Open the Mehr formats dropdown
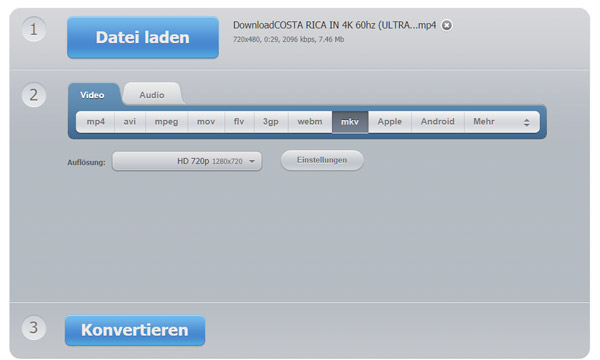600x360 pixels. tap(502, 122)
